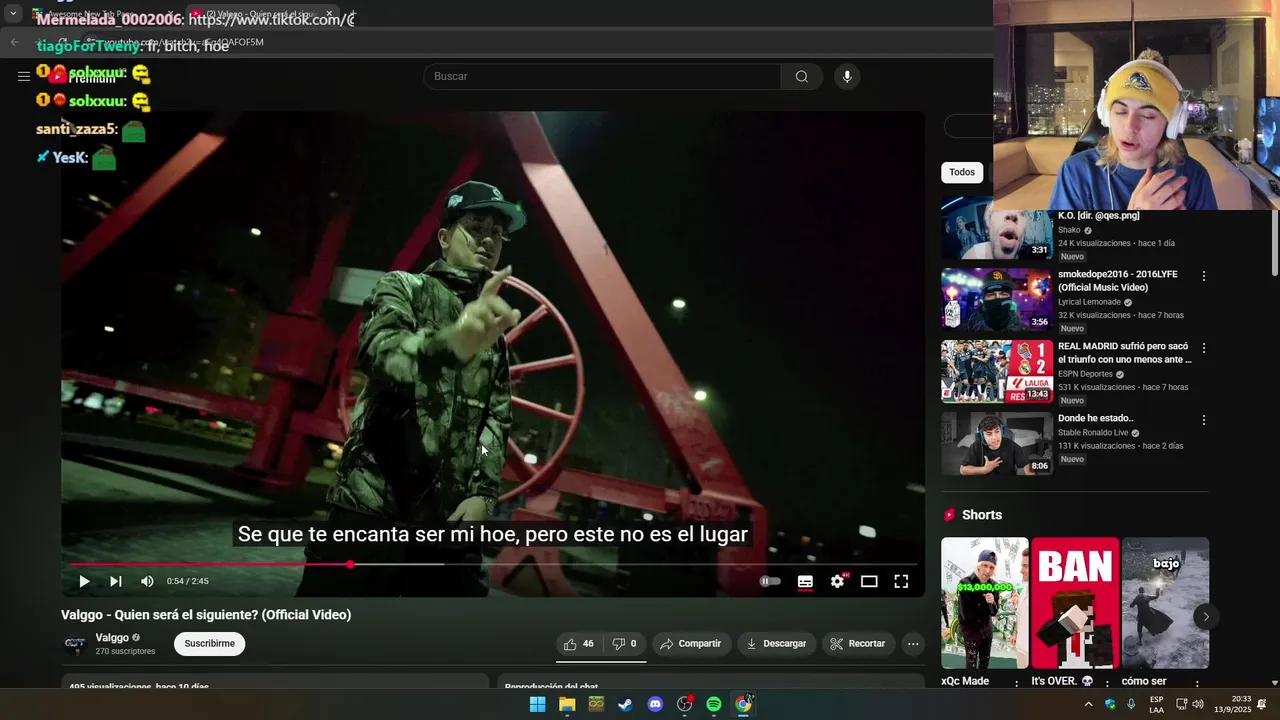
Task: Show next Shorts with arrow chevron
Action: coord(1206,617)
